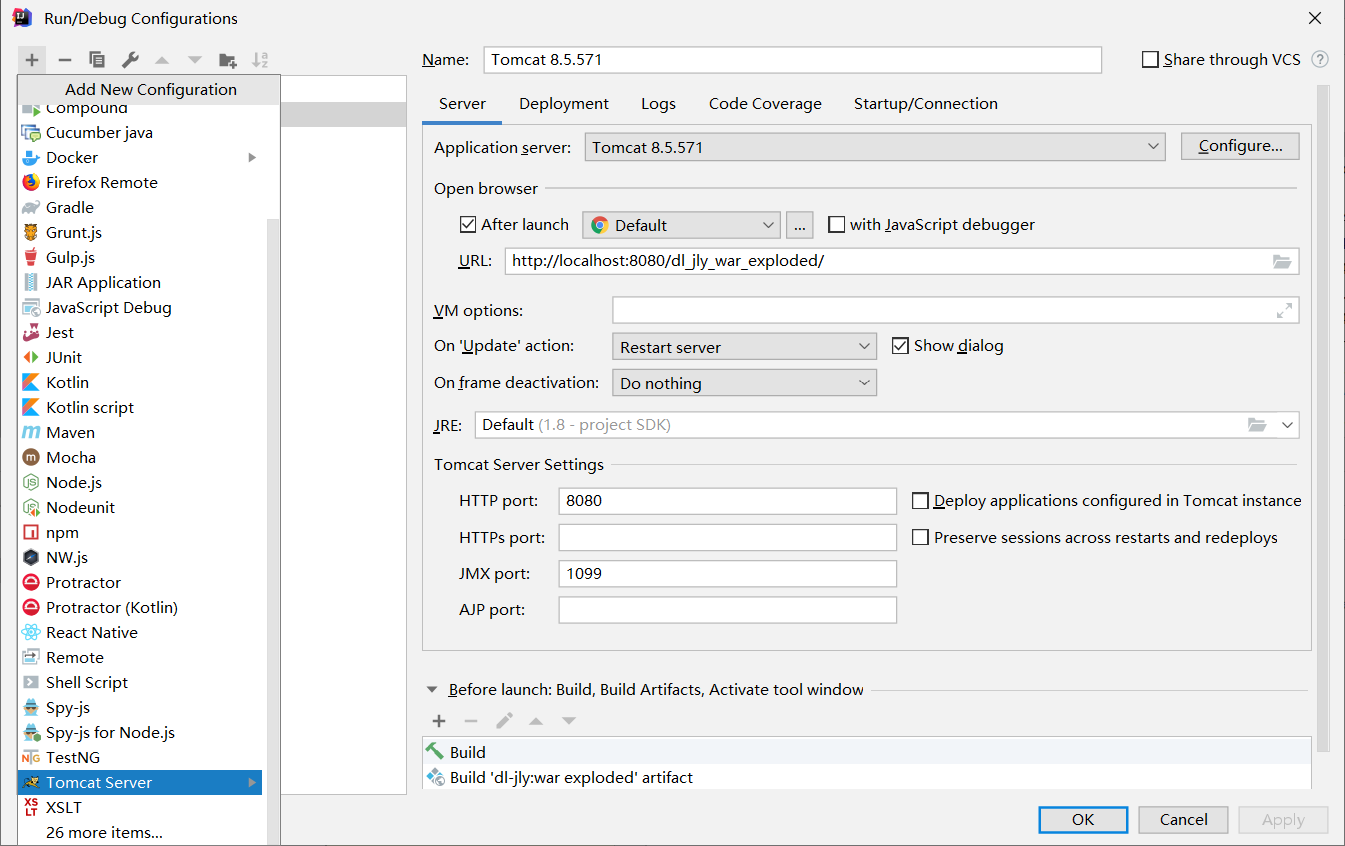This screenshot has width=1345, height=846.
Task: Choose React Native configuration
Action: 140,632
